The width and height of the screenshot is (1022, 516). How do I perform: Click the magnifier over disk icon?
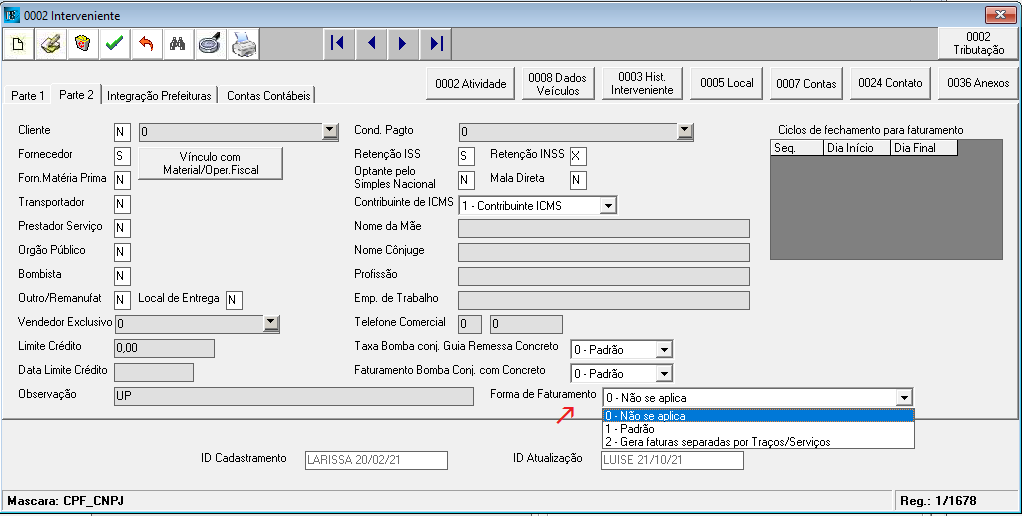[x=210, y=44]
